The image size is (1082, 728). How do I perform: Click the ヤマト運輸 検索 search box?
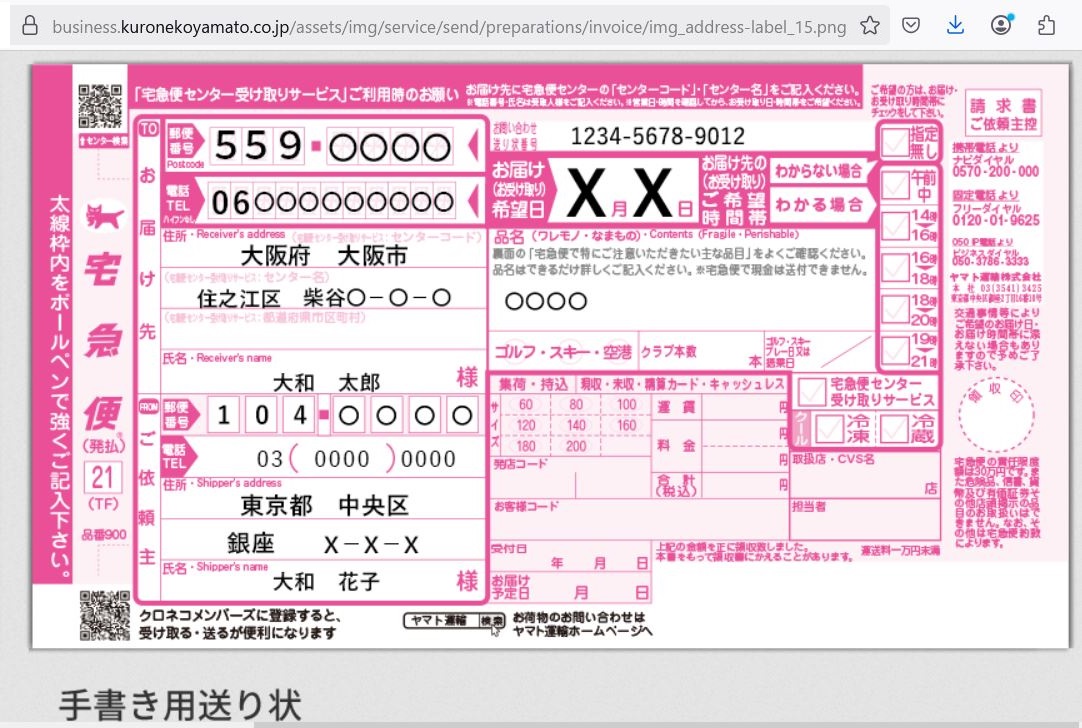pos(454,620)
